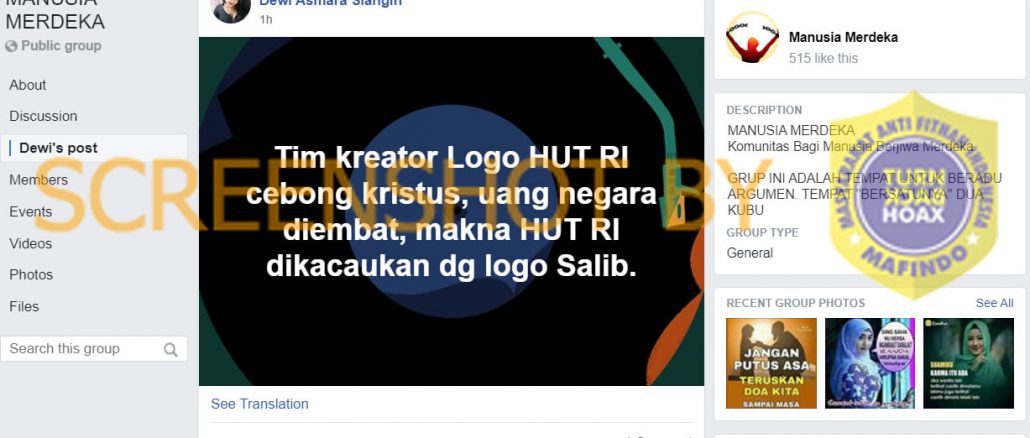Viewport: 1030px width, 438px height.
Task: Open the Jangan Putus Asa photo thumbnail
Action: 771,363
